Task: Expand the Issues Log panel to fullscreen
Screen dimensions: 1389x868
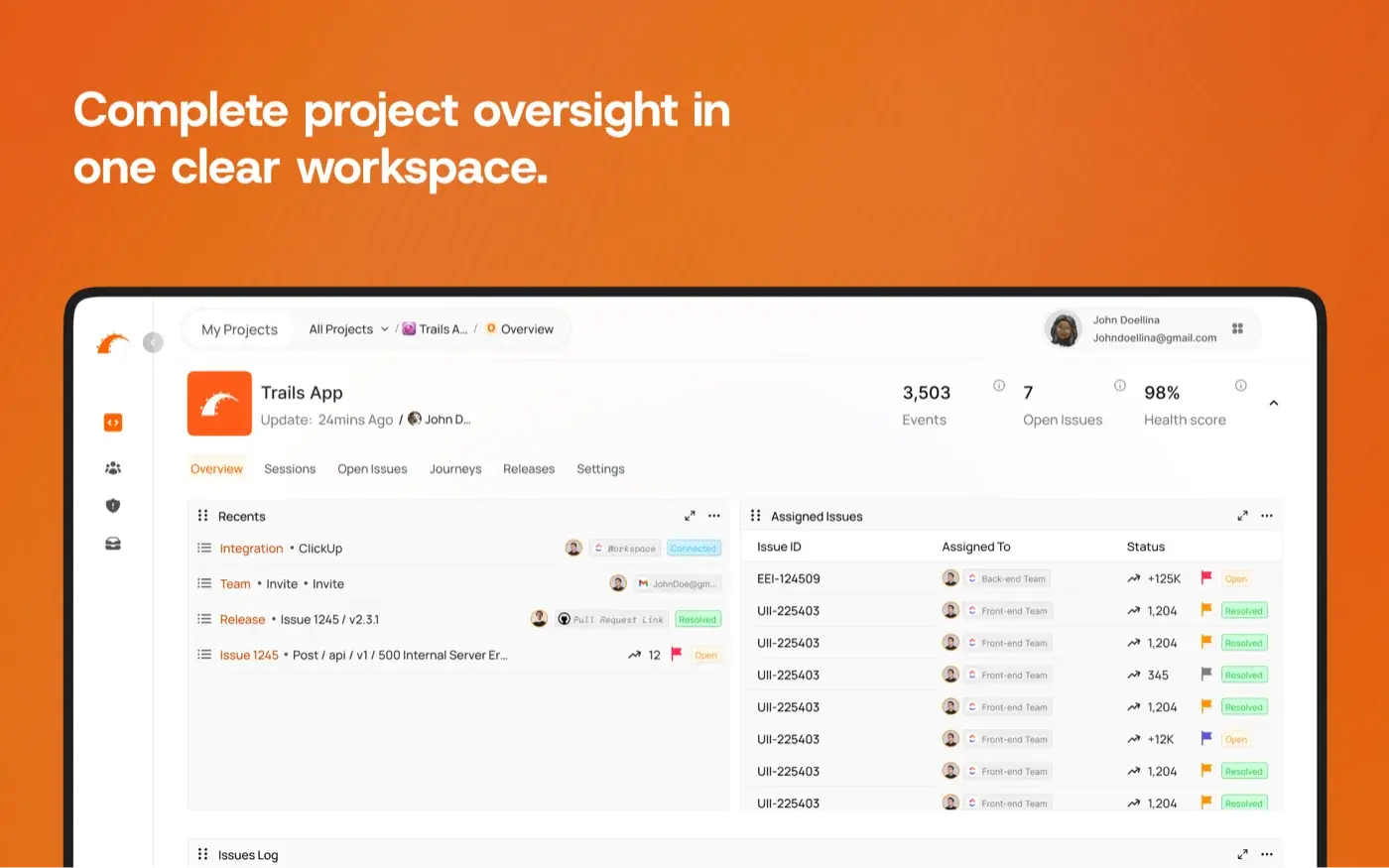Action: [1242, 854]
